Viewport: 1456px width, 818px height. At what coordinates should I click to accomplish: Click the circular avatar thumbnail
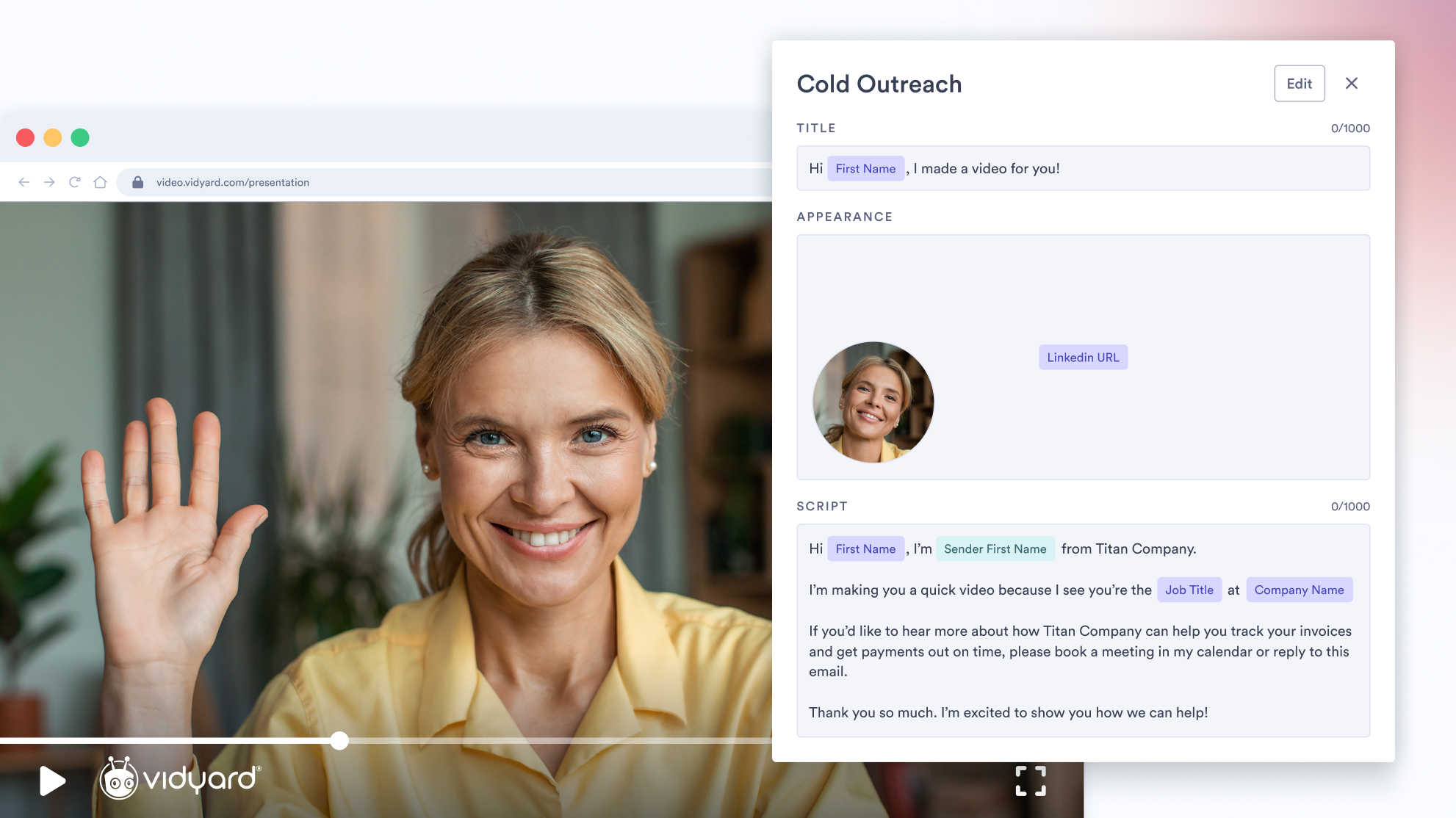tap(873, 402)
